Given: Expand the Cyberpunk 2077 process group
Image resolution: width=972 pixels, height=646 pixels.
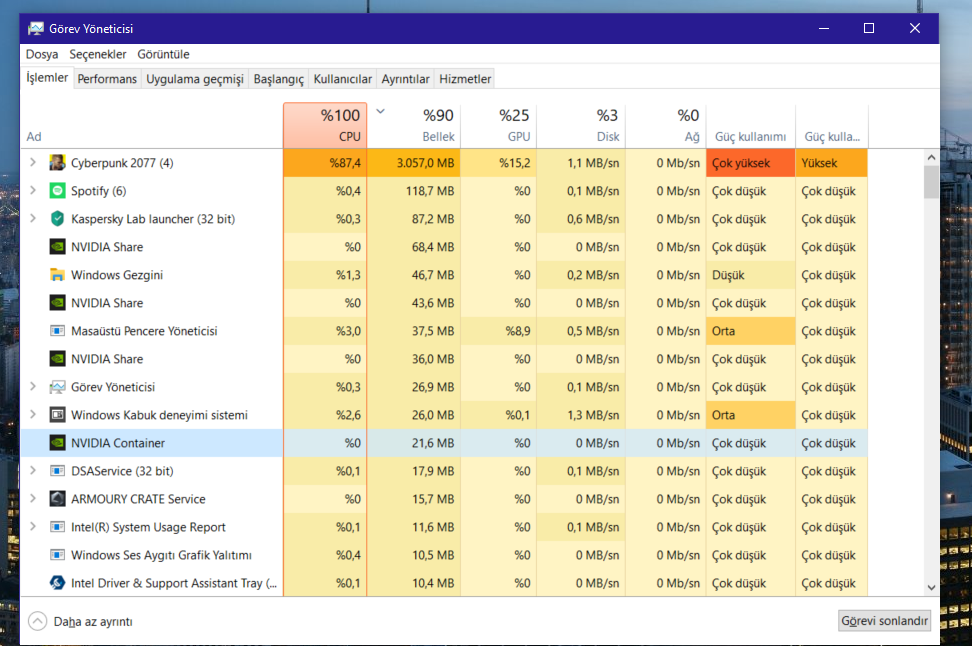Looking at the screenshot, I should point(33,163).
